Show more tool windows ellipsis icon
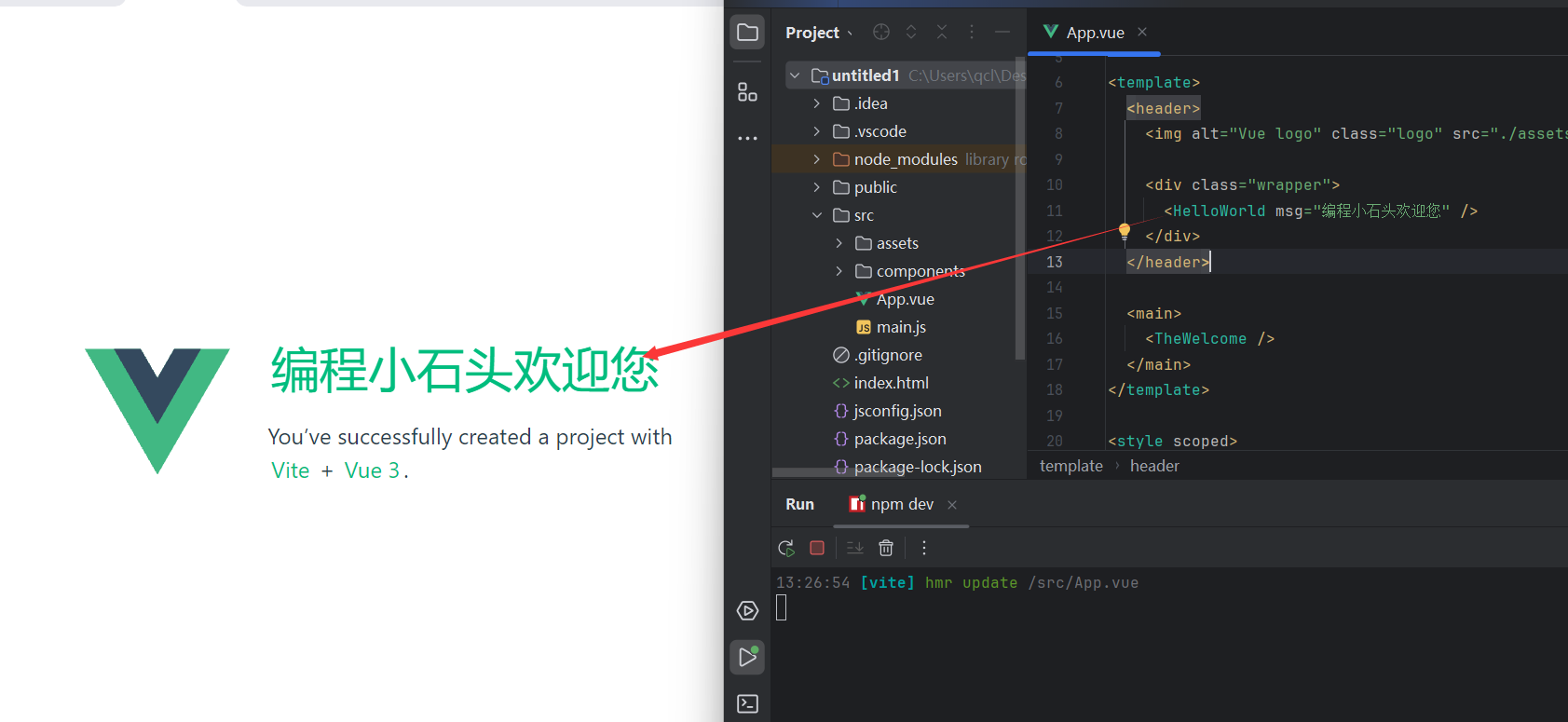This screenshot has width=1568, height=722. click(x=747, y=138)
